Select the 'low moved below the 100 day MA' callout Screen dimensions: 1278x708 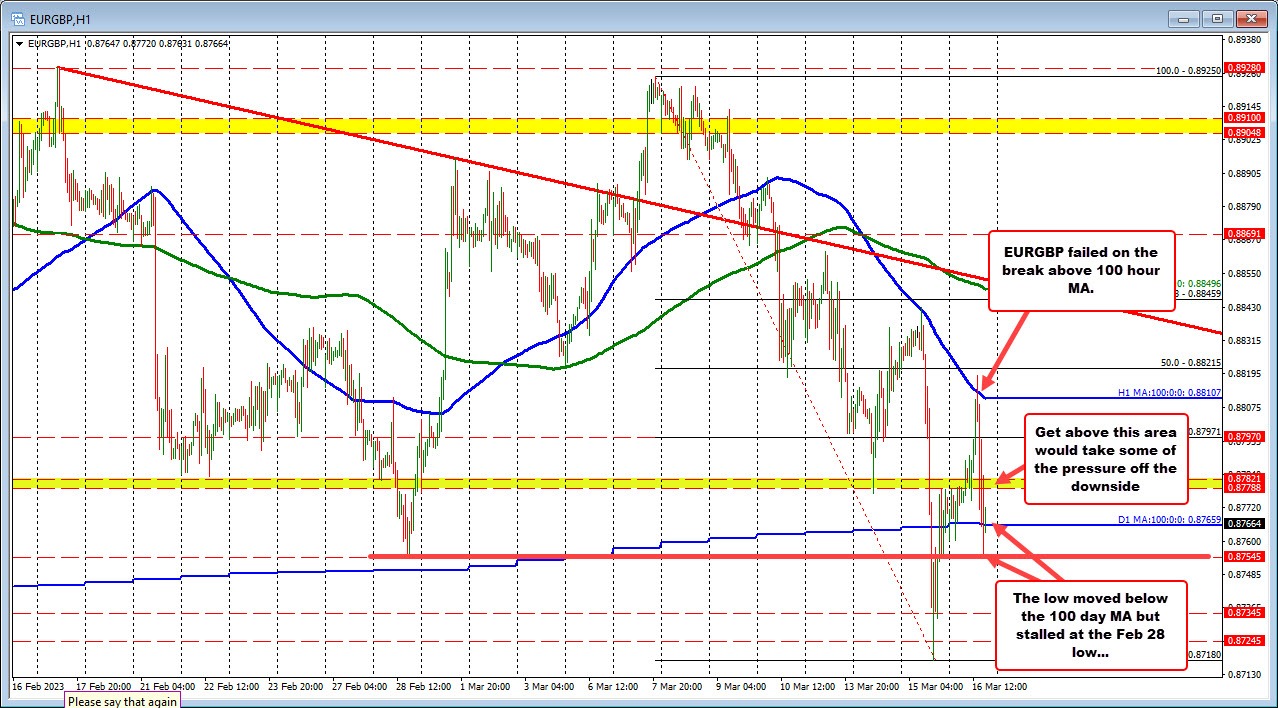[1092, 625]
